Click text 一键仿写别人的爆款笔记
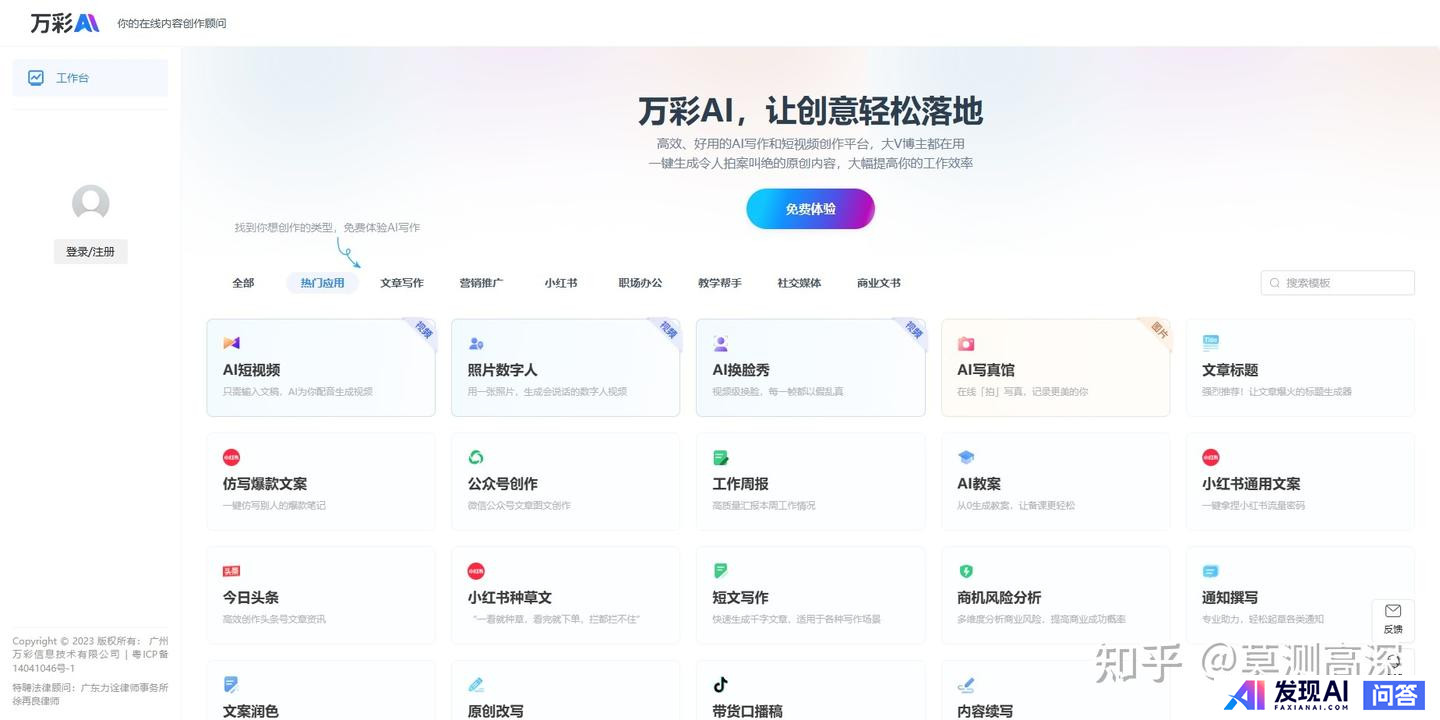The width and height of the screenshot is (1440, 720). (274, 506)
